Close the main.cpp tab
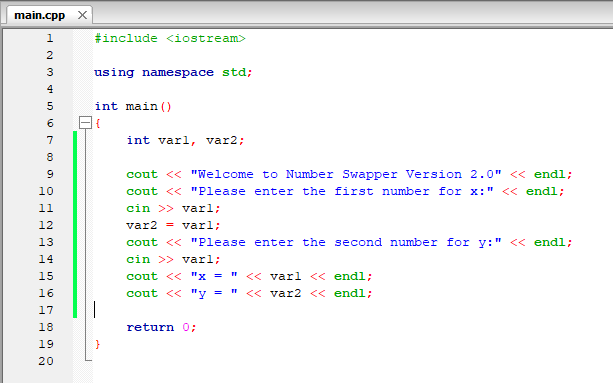 click(82, 15)
